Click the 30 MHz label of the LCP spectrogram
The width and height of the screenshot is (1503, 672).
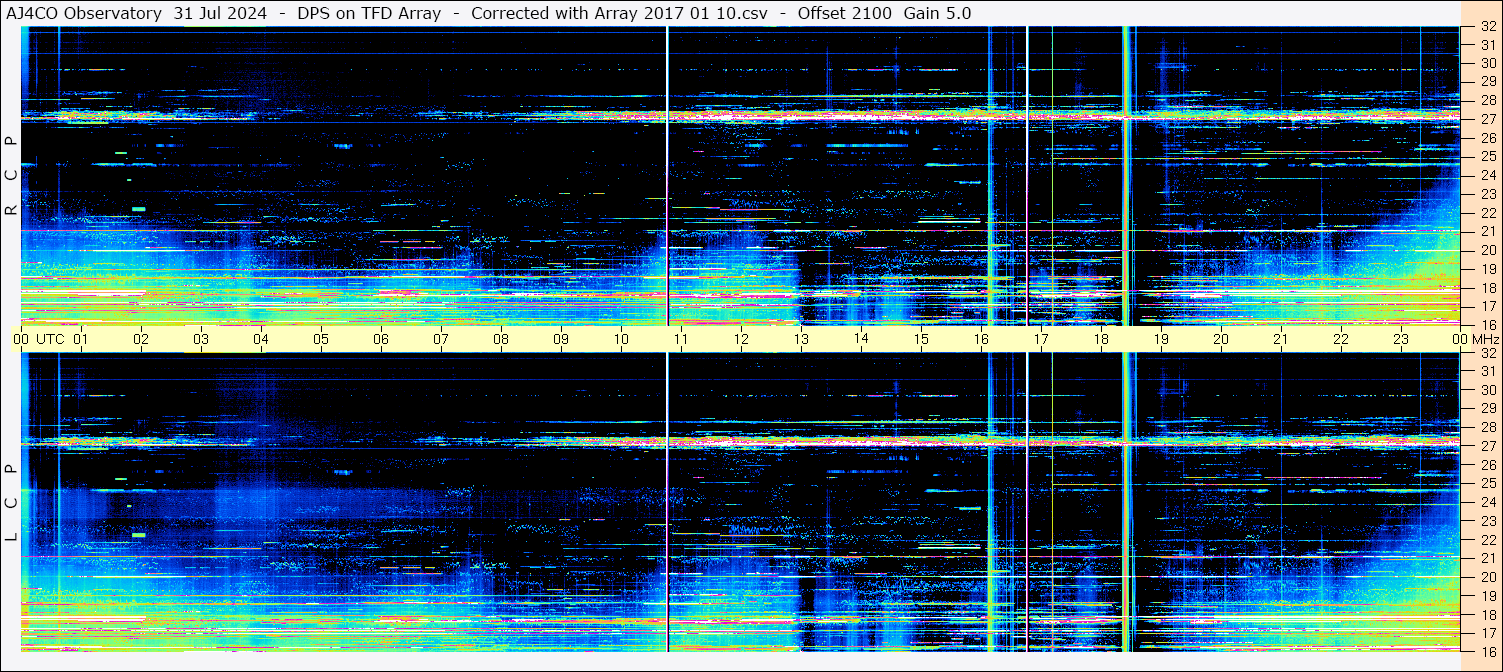1487,390
